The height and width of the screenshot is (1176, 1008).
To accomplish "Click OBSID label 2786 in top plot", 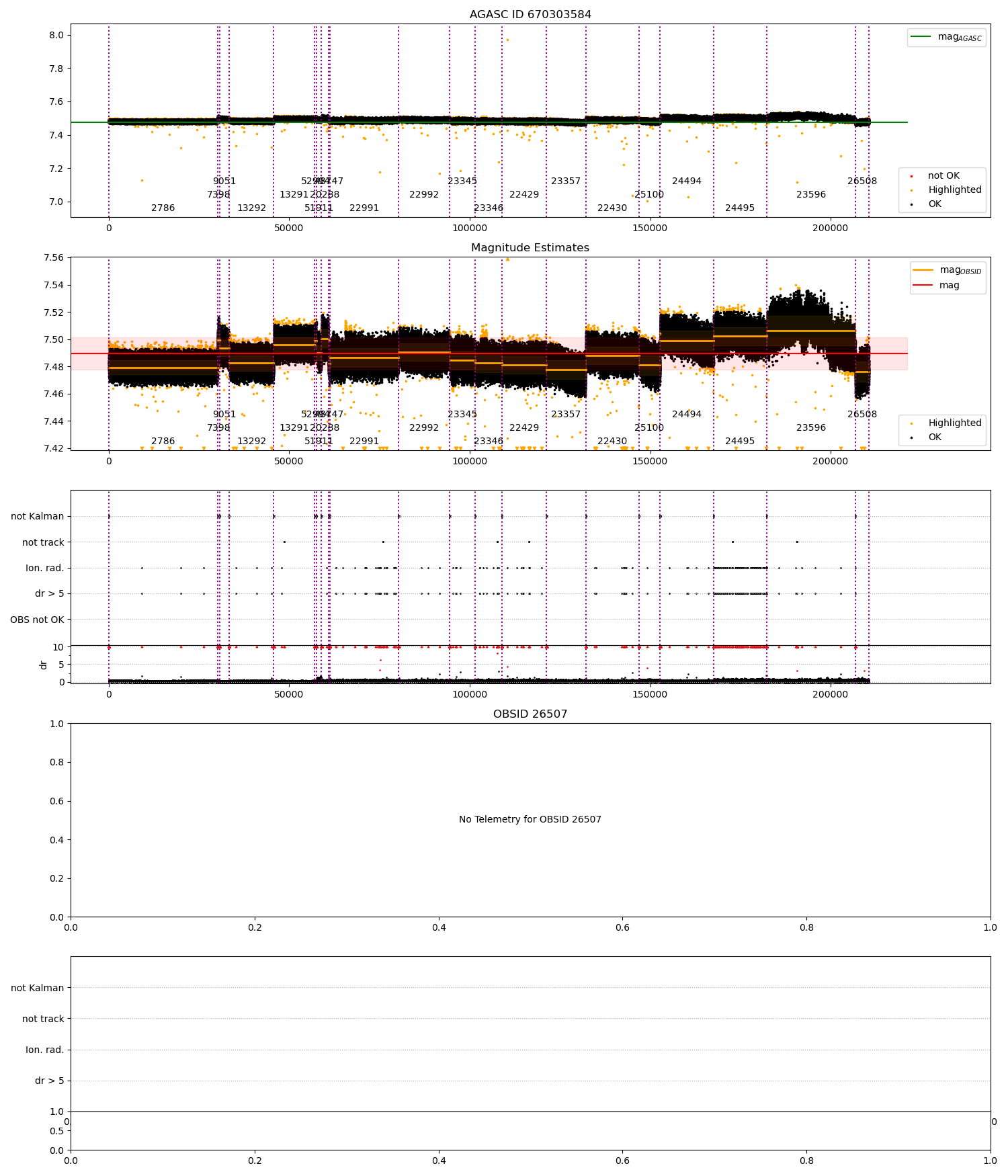I will [163, 208].
